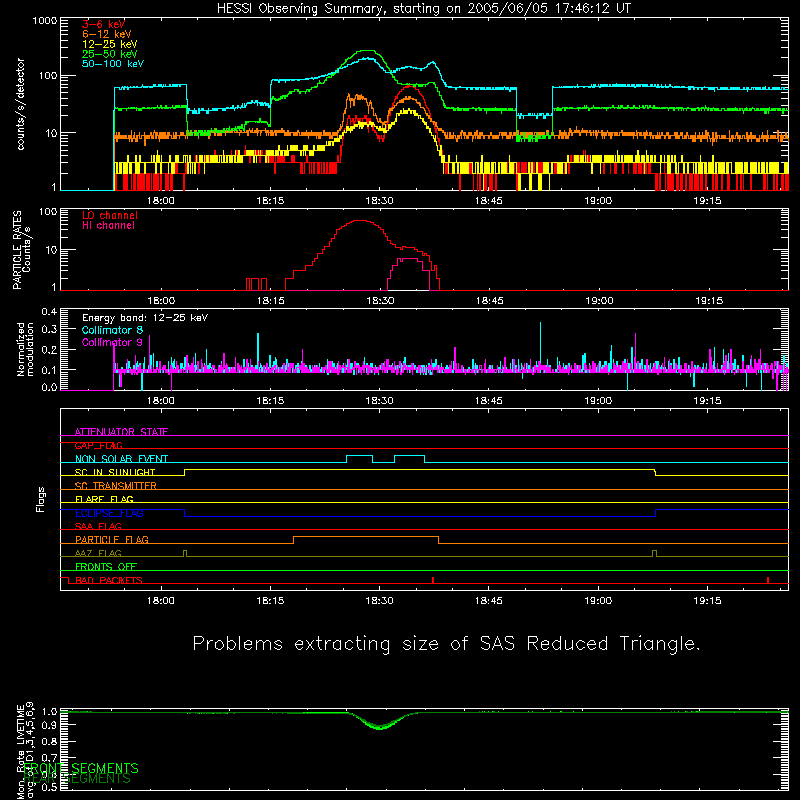Select the 6-12 keV legend label

107,34
